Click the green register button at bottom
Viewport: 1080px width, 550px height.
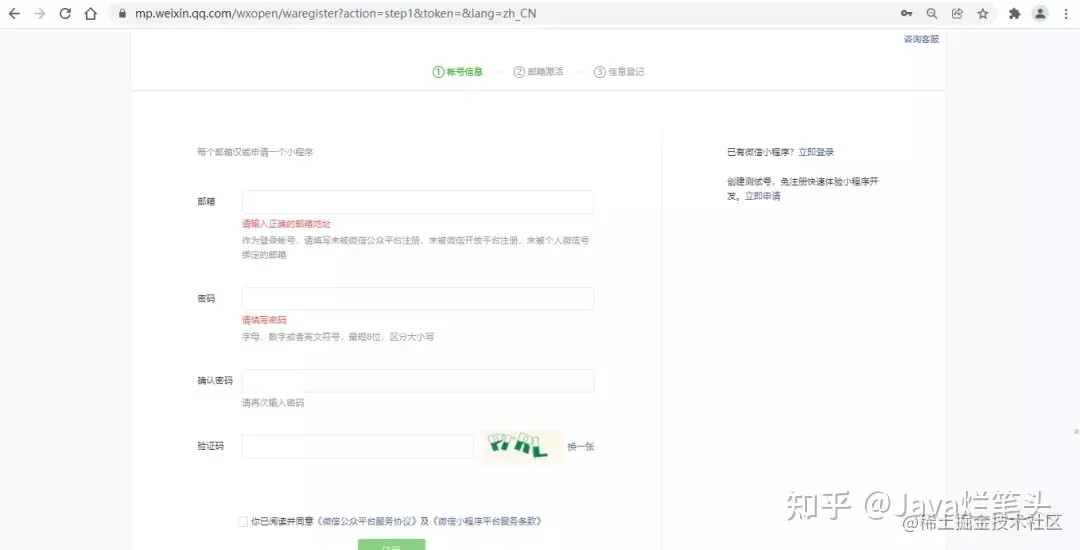(391, 544)
